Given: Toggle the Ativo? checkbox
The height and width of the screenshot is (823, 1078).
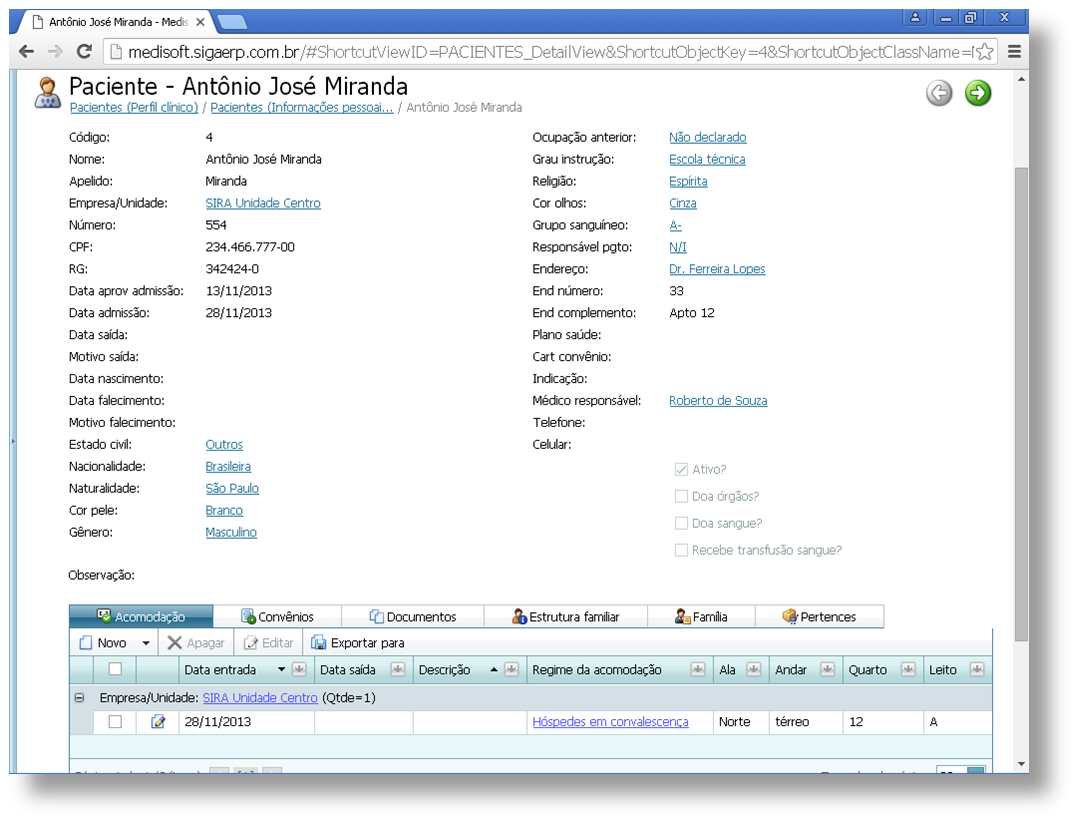Looking at the screenshot, I should [x=681, y=470].
